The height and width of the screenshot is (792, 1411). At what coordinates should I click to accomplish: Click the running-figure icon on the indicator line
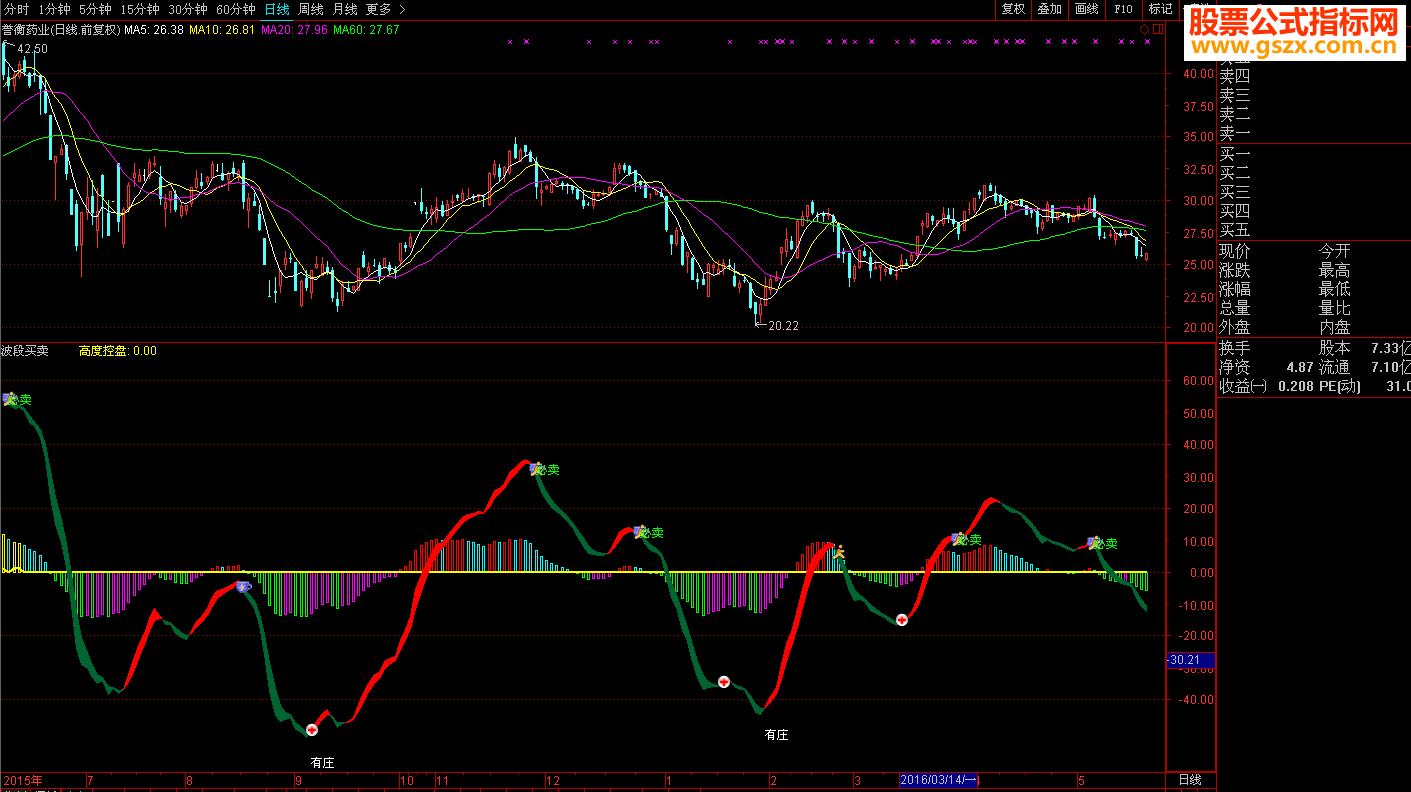click(x=840, y=551)
